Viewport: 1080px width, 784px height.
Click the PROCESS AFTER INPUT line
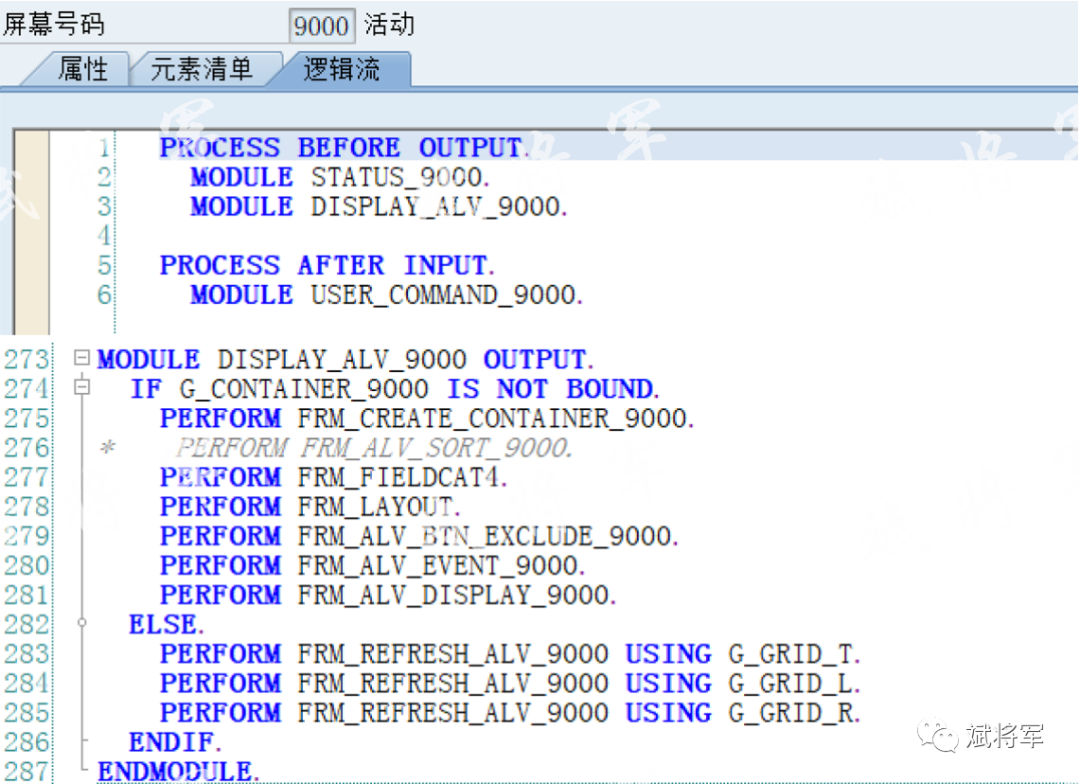327,265
